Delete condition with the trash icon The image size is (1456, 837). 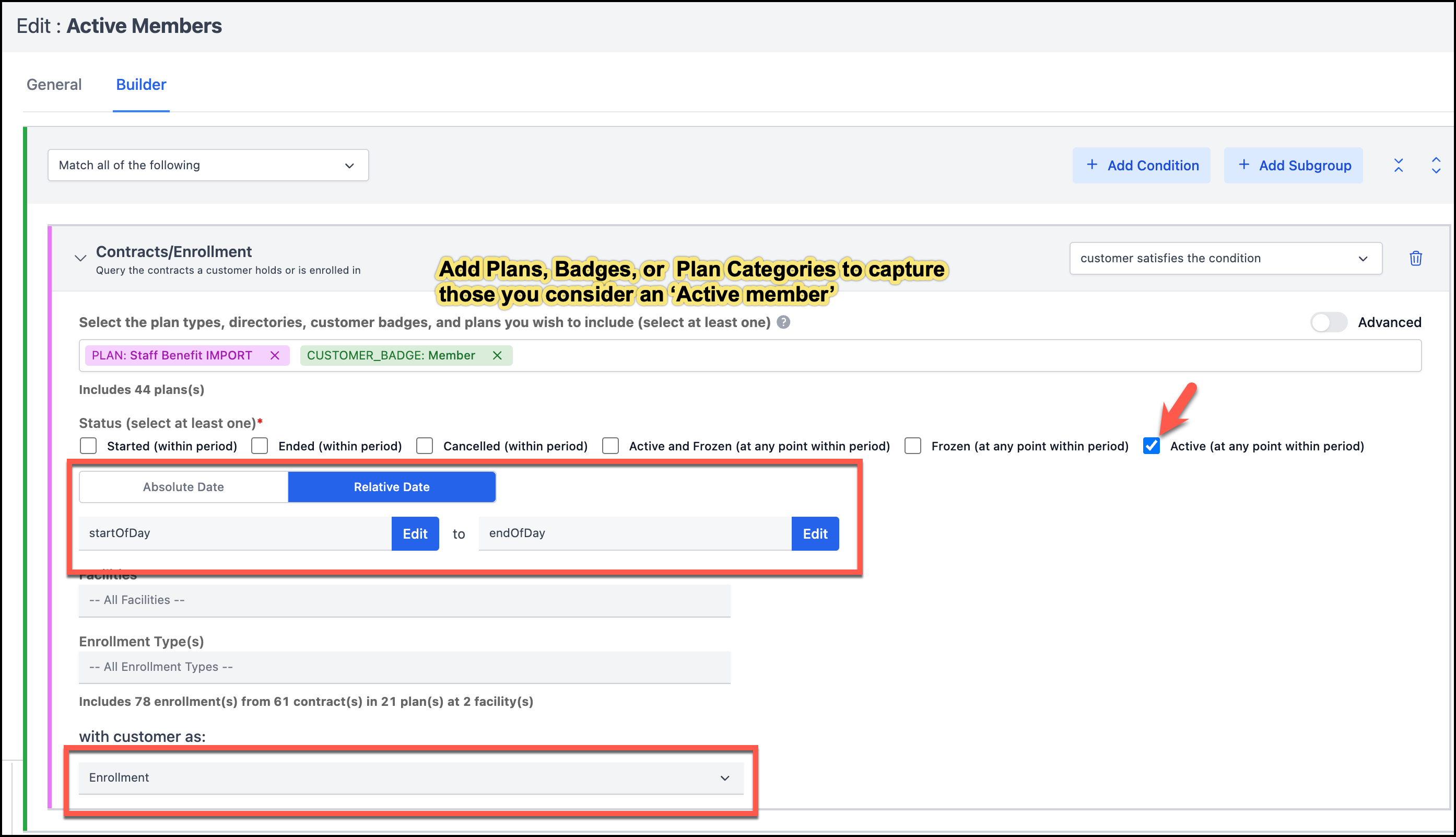[1415, 258]
